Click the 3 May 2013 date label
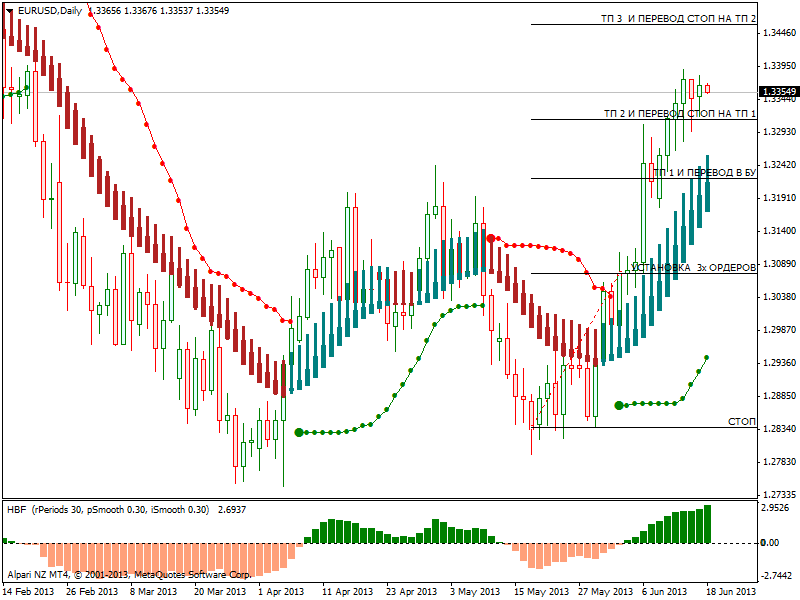This screenshot has height=600, width=800. point(475,592)
